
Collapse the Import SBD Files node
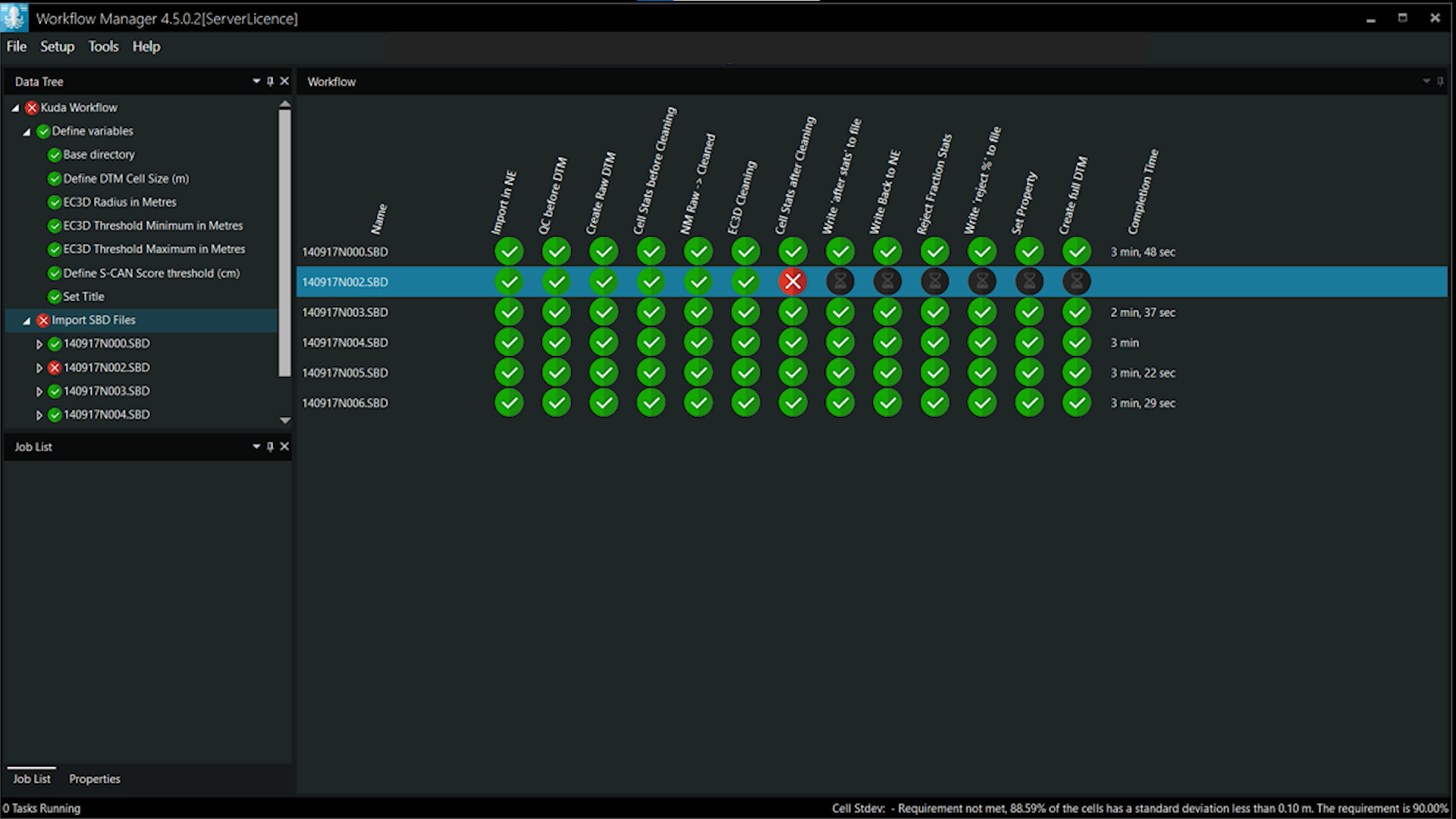click(27, 321)
